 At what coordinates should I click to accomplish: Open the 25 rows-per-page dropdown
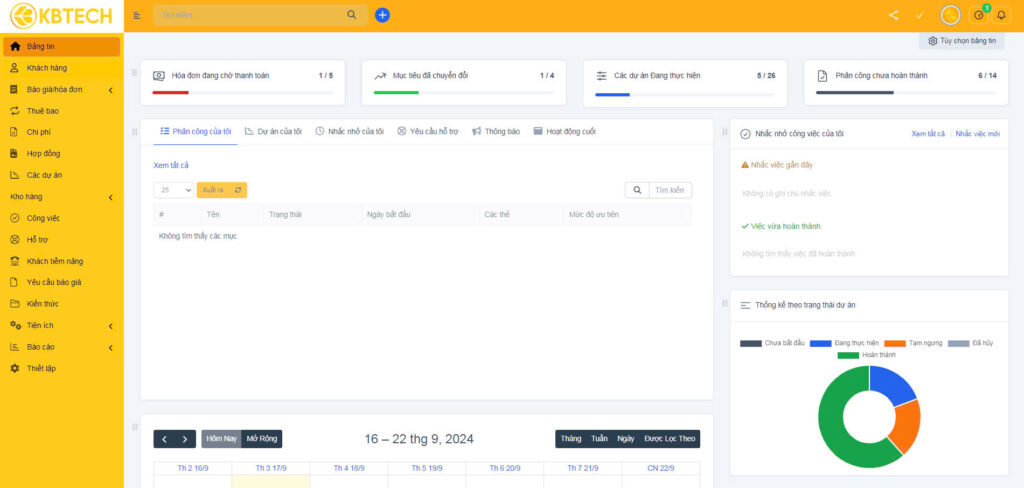click(x=173, y=190)
